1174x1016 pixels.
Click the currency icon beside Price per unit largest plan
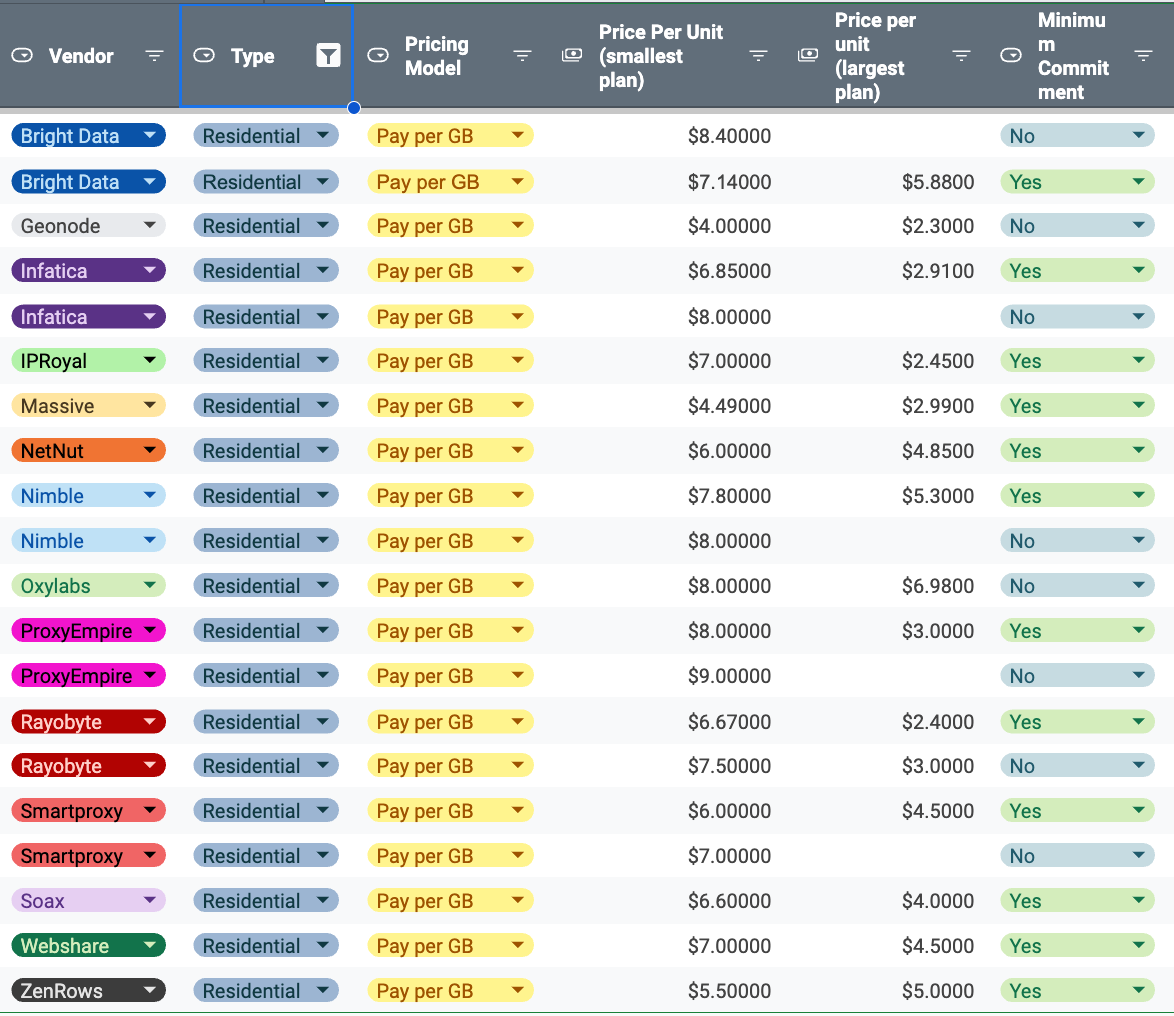(x=808, y=55)
